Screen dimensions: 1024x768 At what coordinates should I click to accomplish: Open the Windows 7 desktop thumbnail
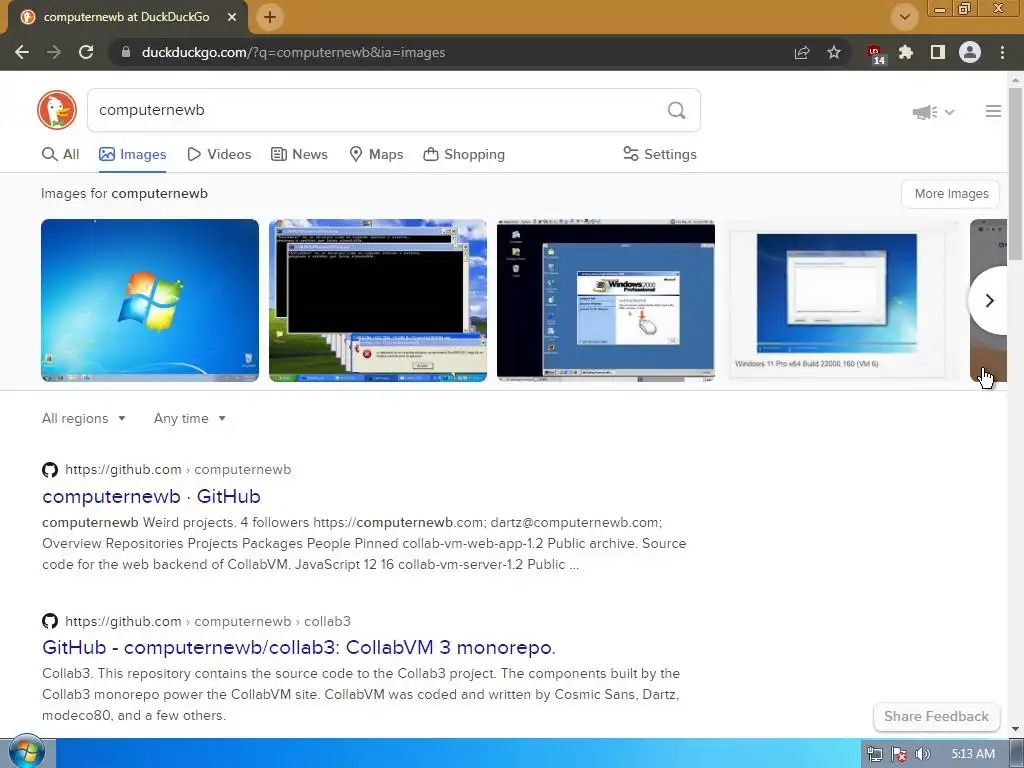point(150,300)
